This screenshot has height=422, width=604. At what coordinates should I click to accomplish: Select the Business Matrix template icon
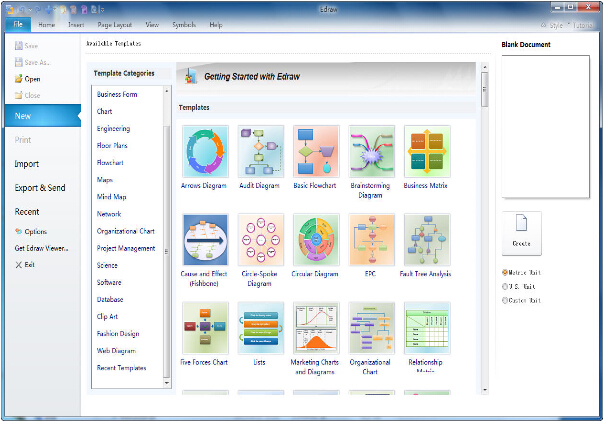(427, 151)
